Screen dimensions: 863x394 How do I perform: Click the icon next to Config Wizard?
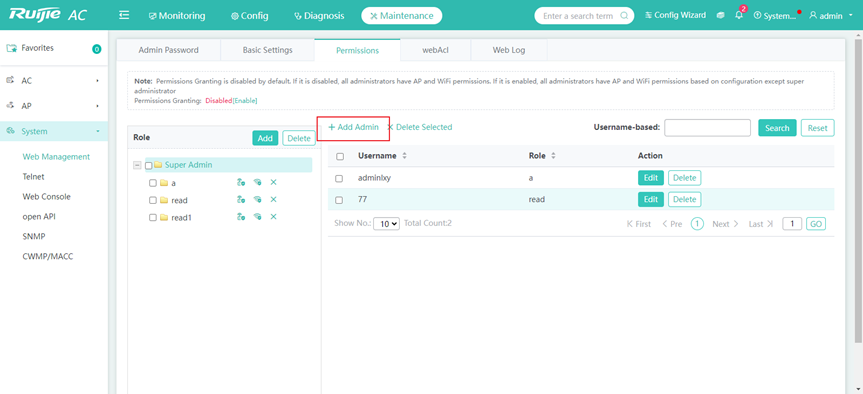[721, 15]
